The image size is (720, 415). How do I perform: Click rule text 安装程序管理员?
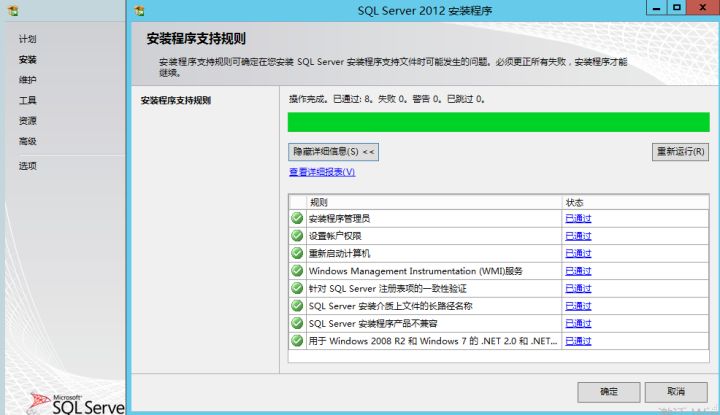click(x=339, y=219)
